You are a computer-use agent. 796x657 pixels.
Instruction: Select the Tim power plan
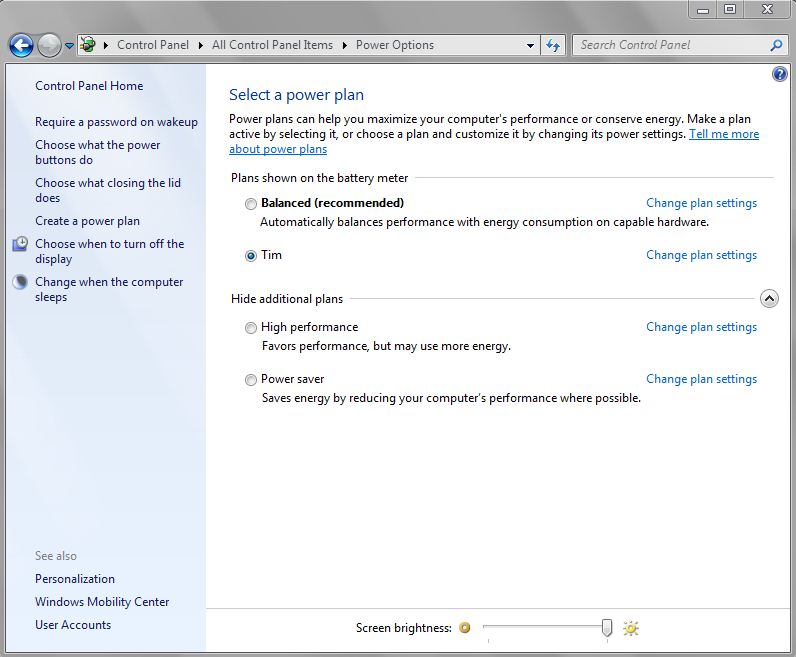250,256
